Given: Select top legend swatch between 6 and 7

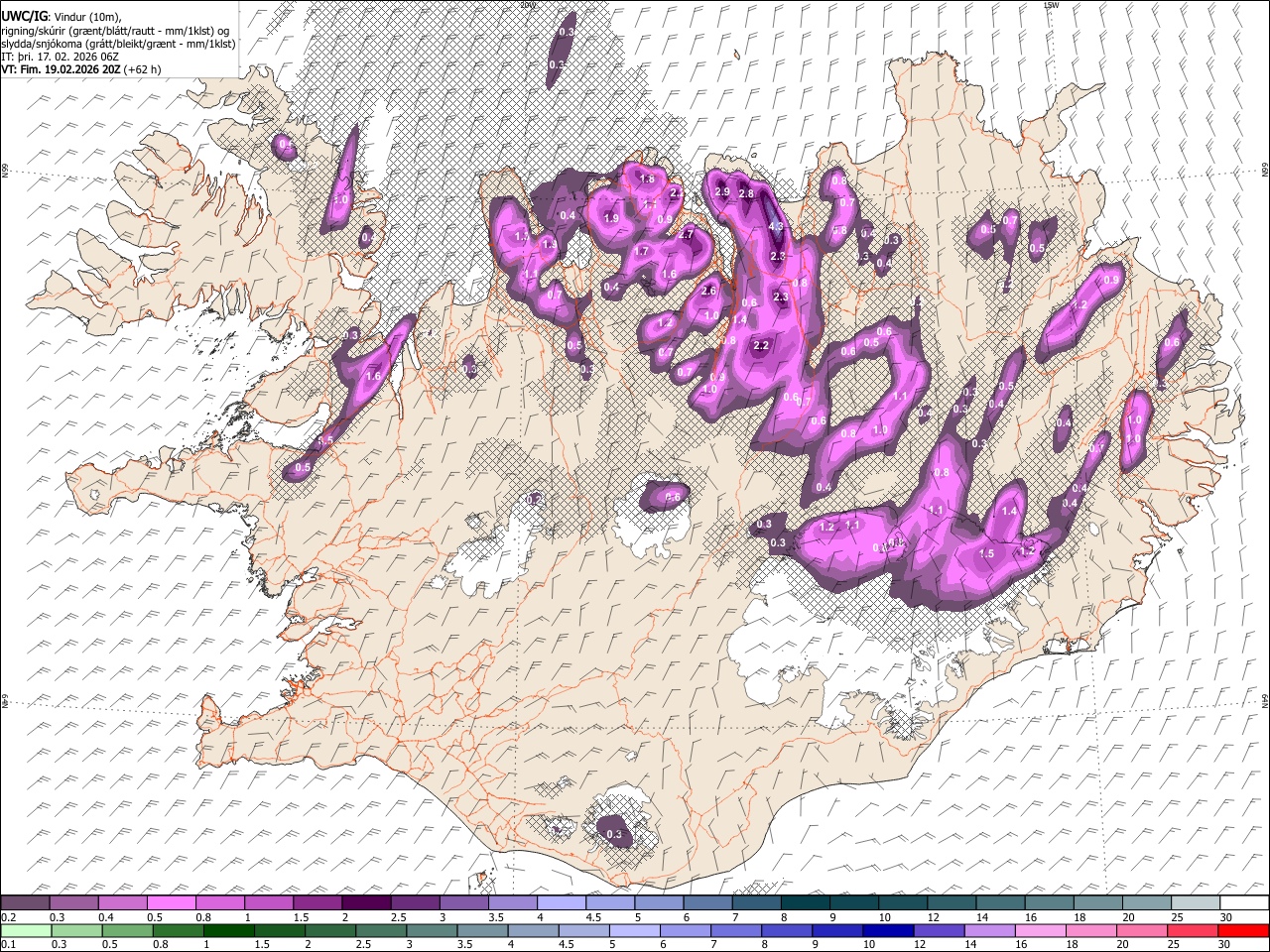Looking at the screenshot, I should 707,902.
